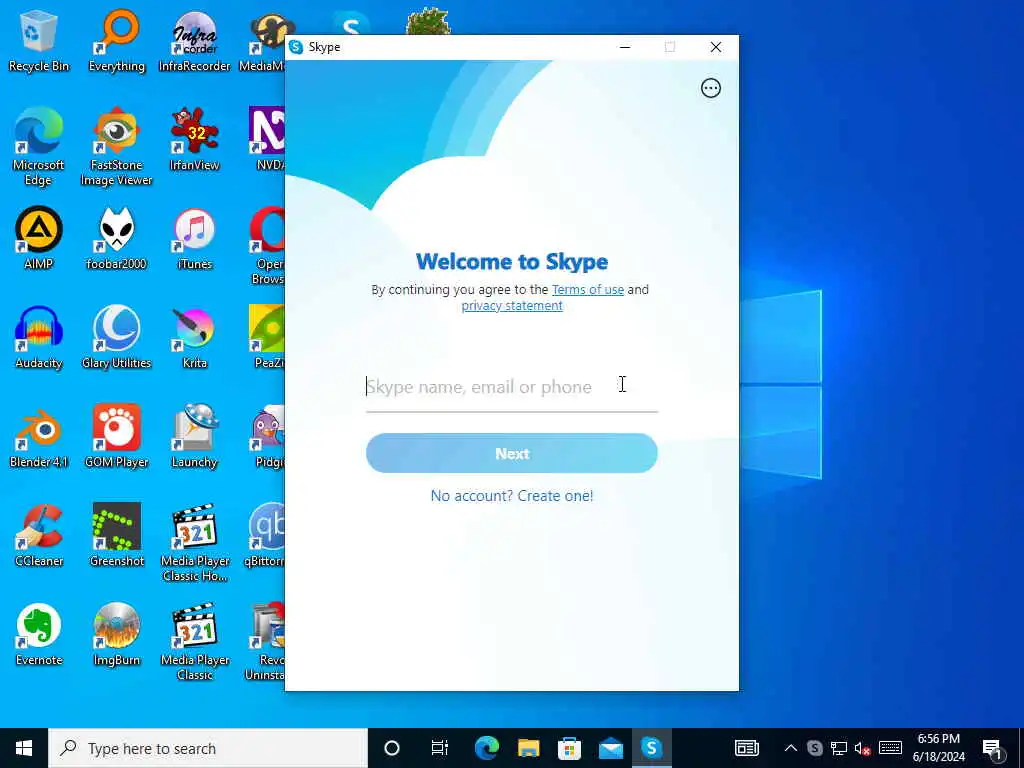The width and height of the screenshot is (1024, 768).
Task: Select the iTunes desktop shortcut
Action: 195,238
